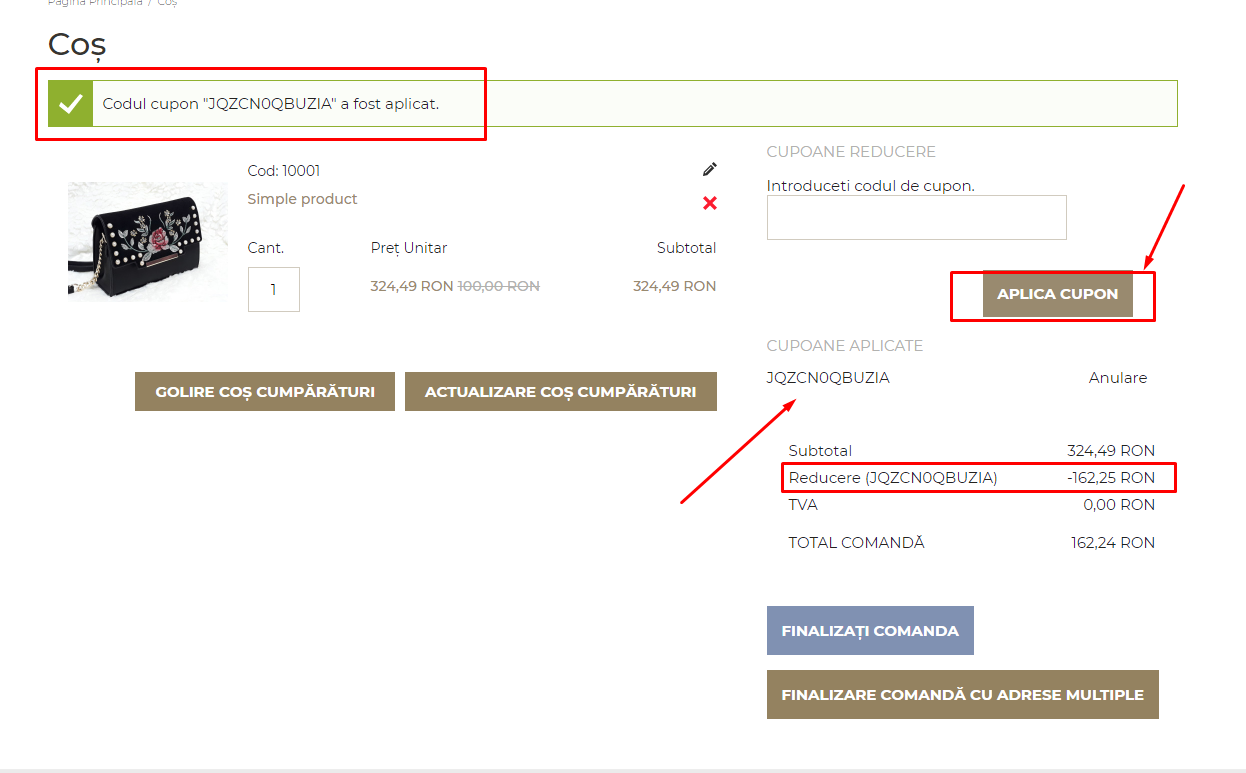The height and width of the screenshot is (773, 1246).
Task: Click the APLICA CUPON button
Action: pos(1057,294)
